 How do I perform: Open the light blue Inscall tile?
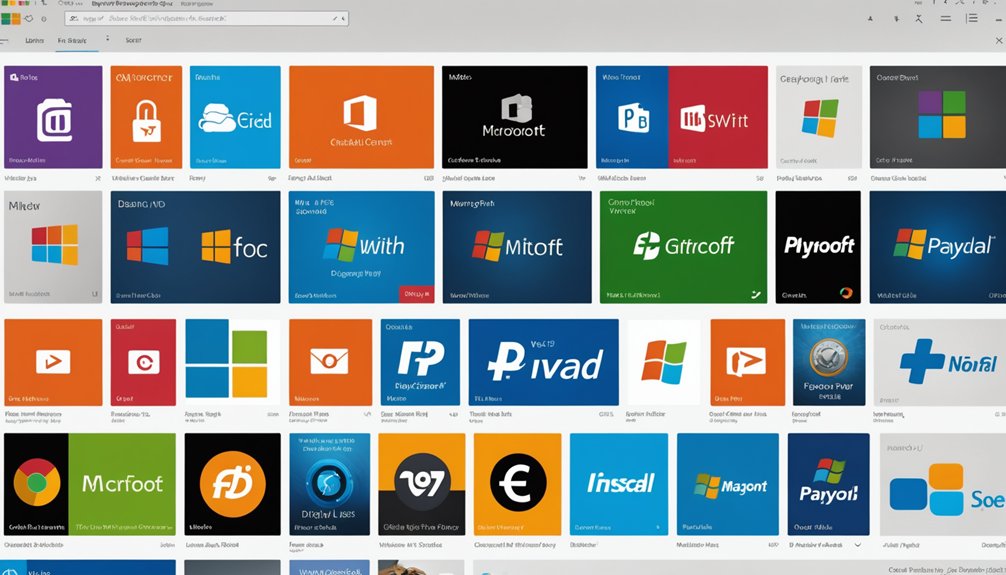click(618, 484)
